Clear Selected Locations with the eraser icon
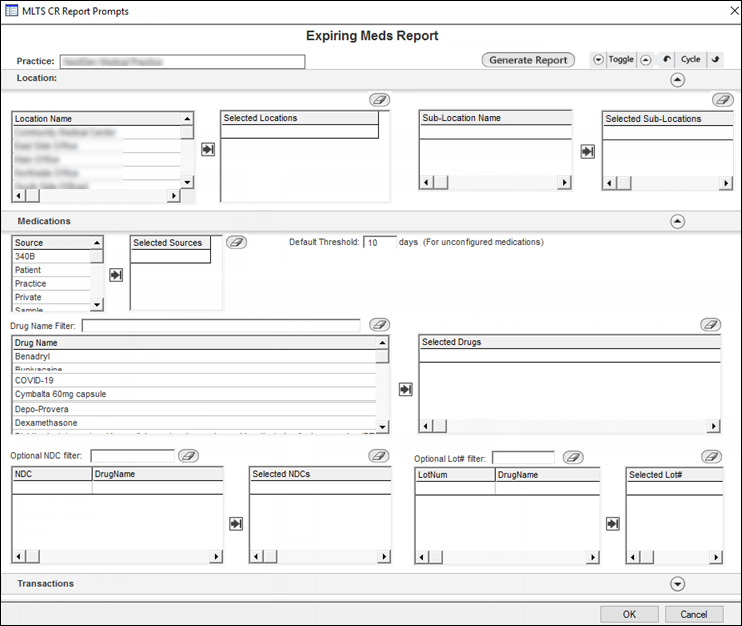 (380, 100)
